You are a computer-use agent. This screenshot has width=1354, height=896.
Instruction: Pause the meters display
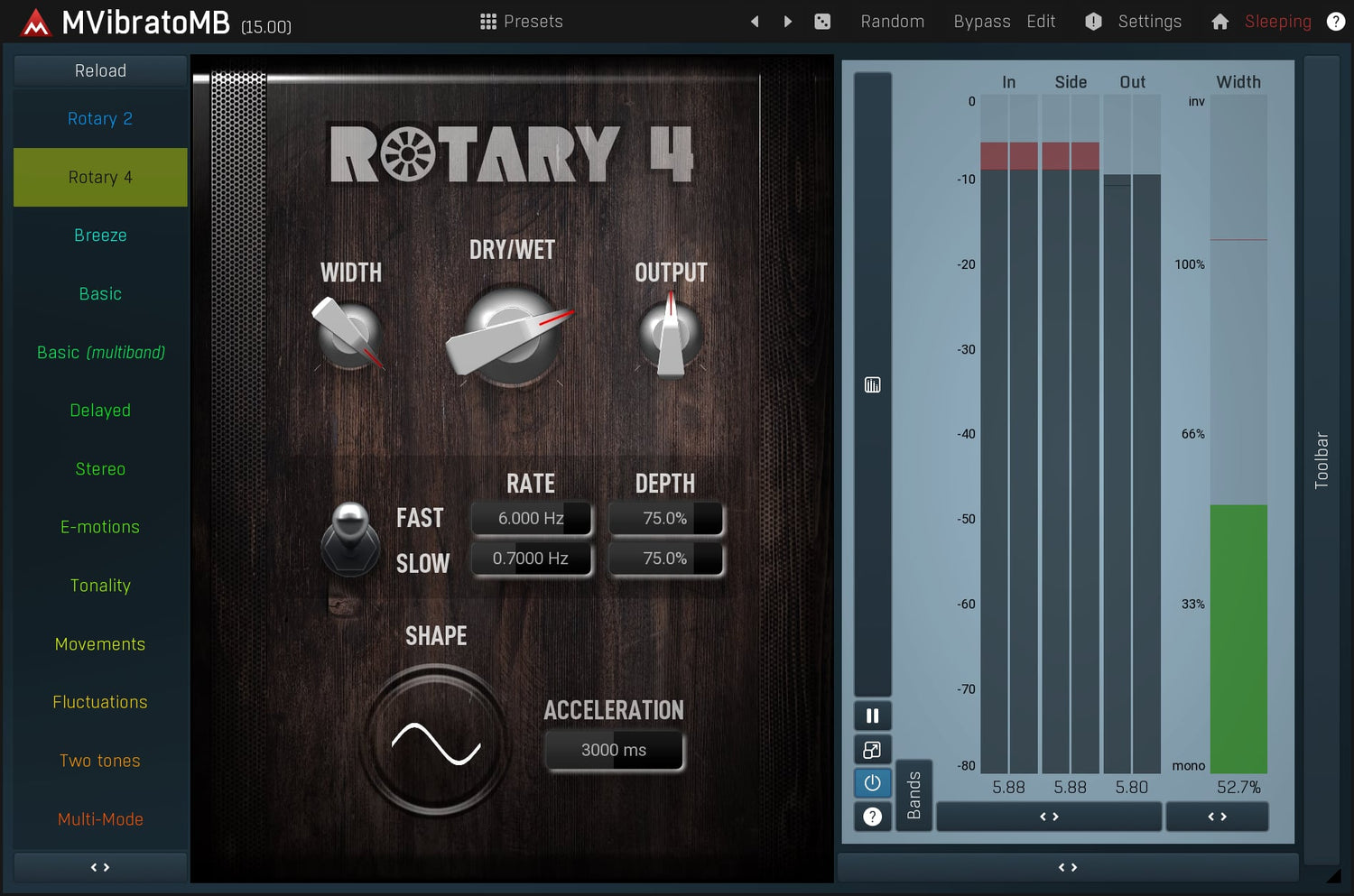point(872,716)
